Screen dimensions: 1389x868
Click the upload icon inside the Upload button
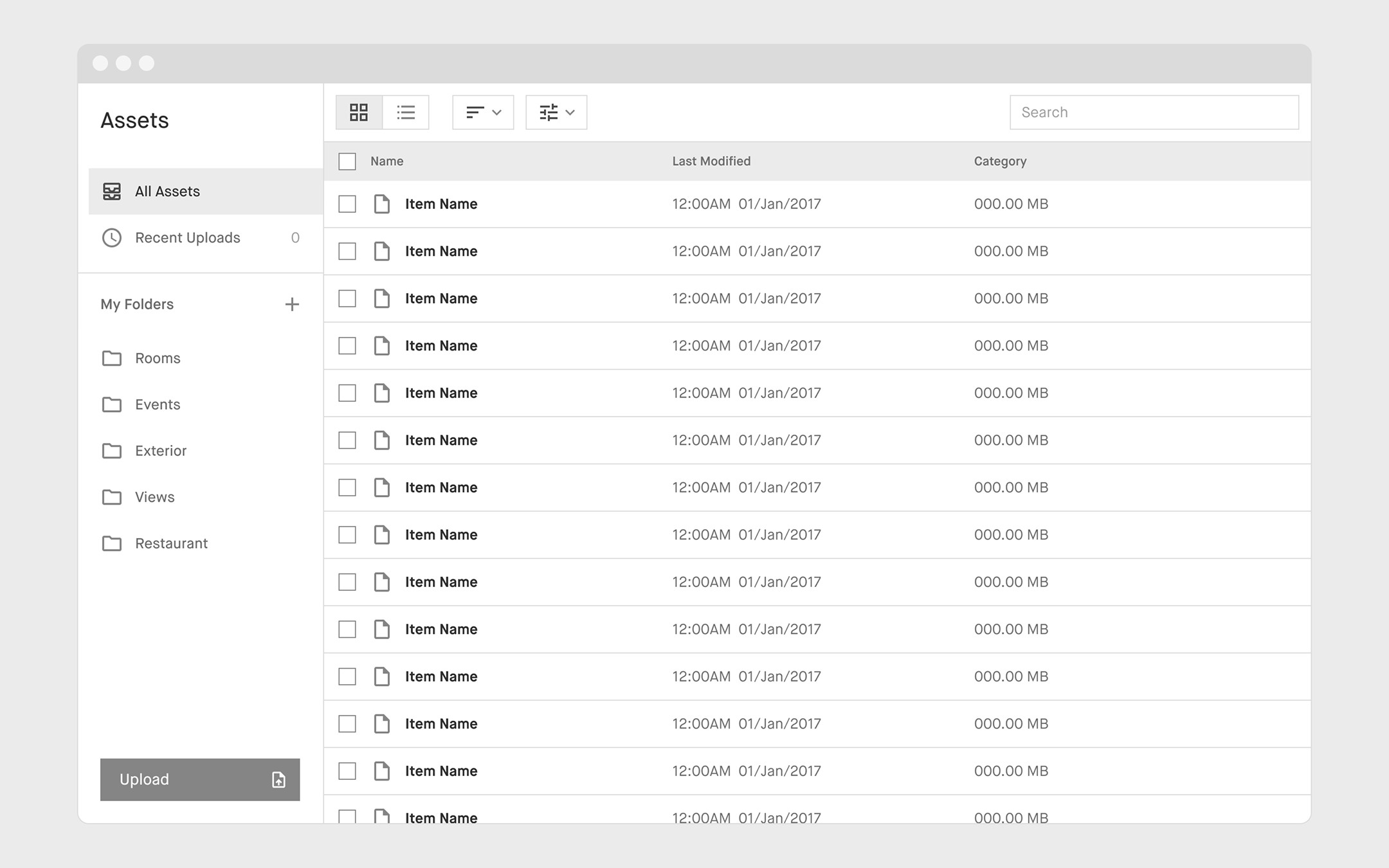coord(277,779)
